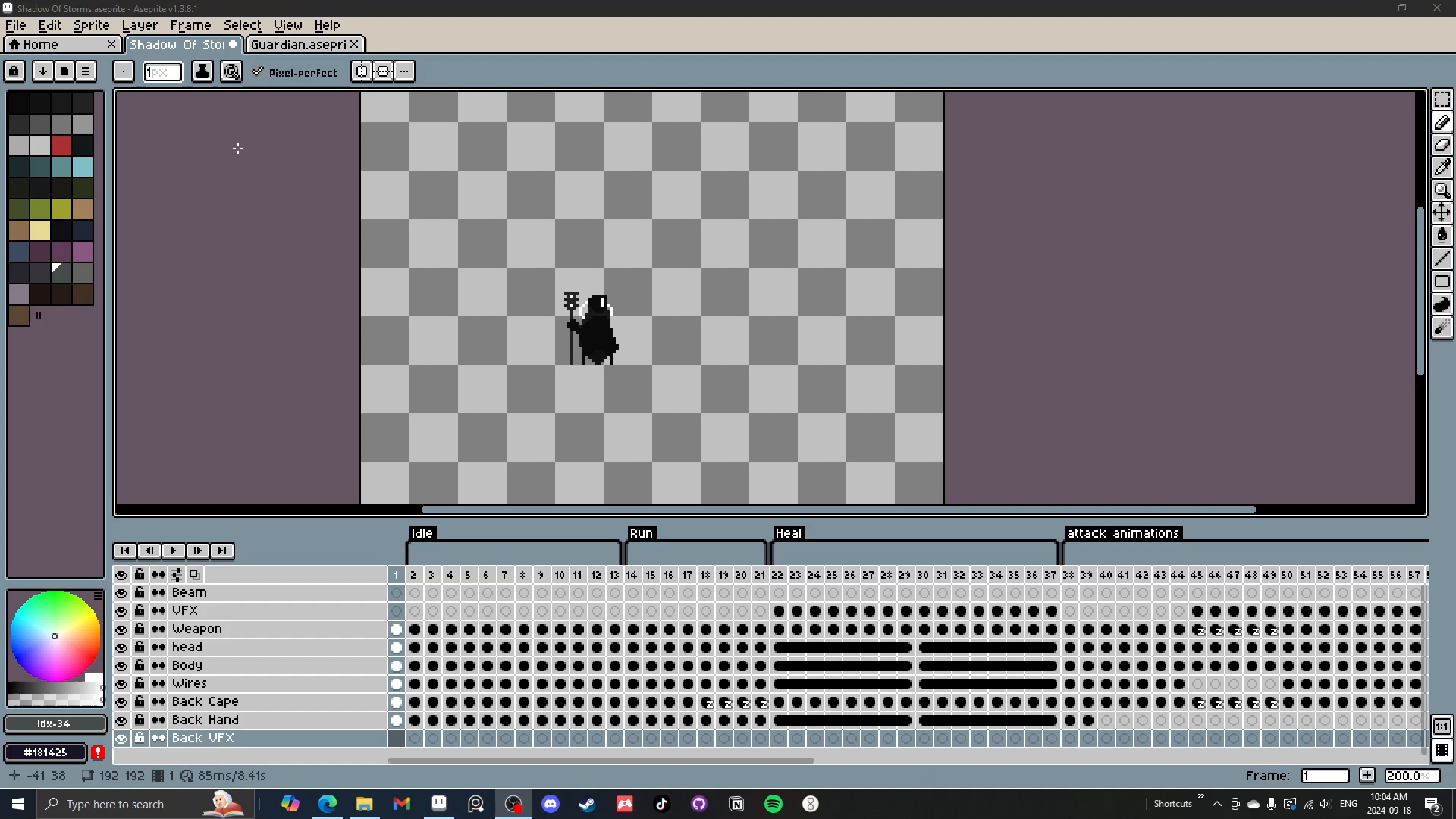Open Discord from the taskbar

551,804
